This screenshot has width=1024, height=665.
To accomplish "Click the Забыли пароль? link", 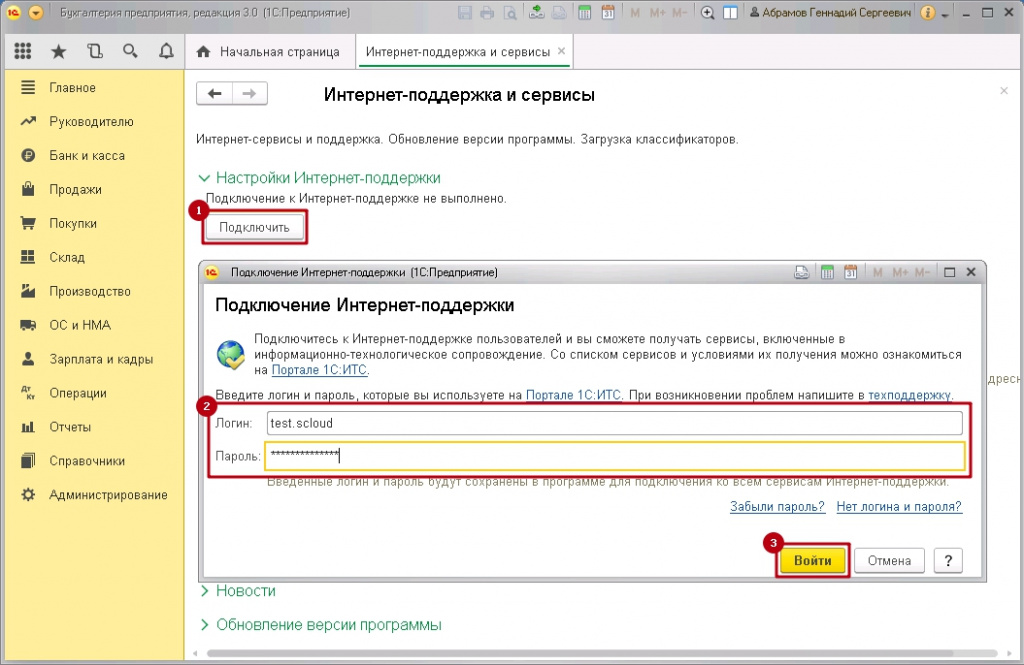I will (777, 506).
